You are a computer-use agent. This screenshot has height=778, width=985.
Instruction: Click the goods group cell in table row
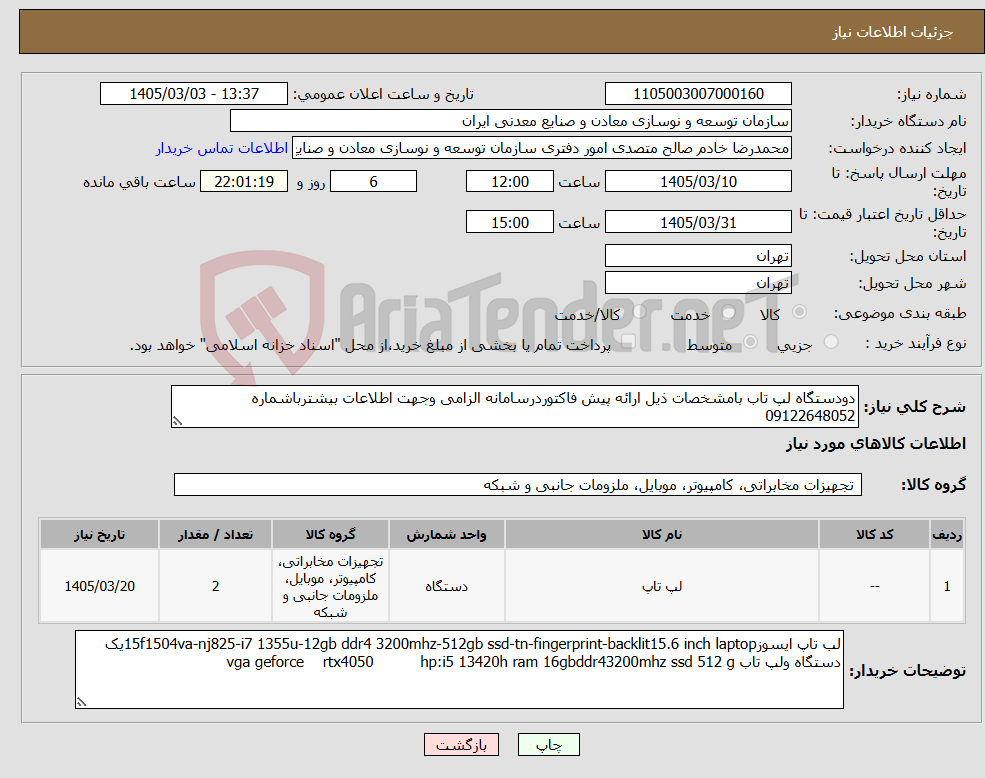pos(330,586)
